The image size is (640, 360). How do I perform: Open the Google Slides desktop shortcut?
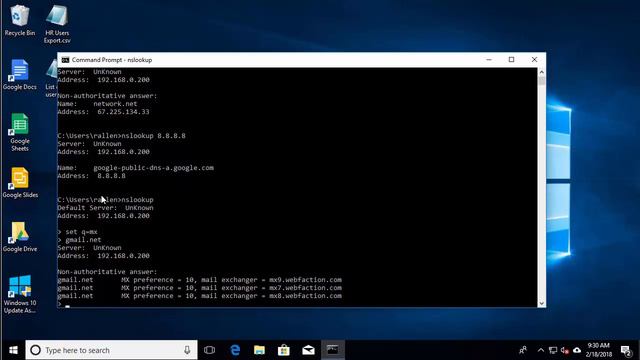[x=20, y=183]
